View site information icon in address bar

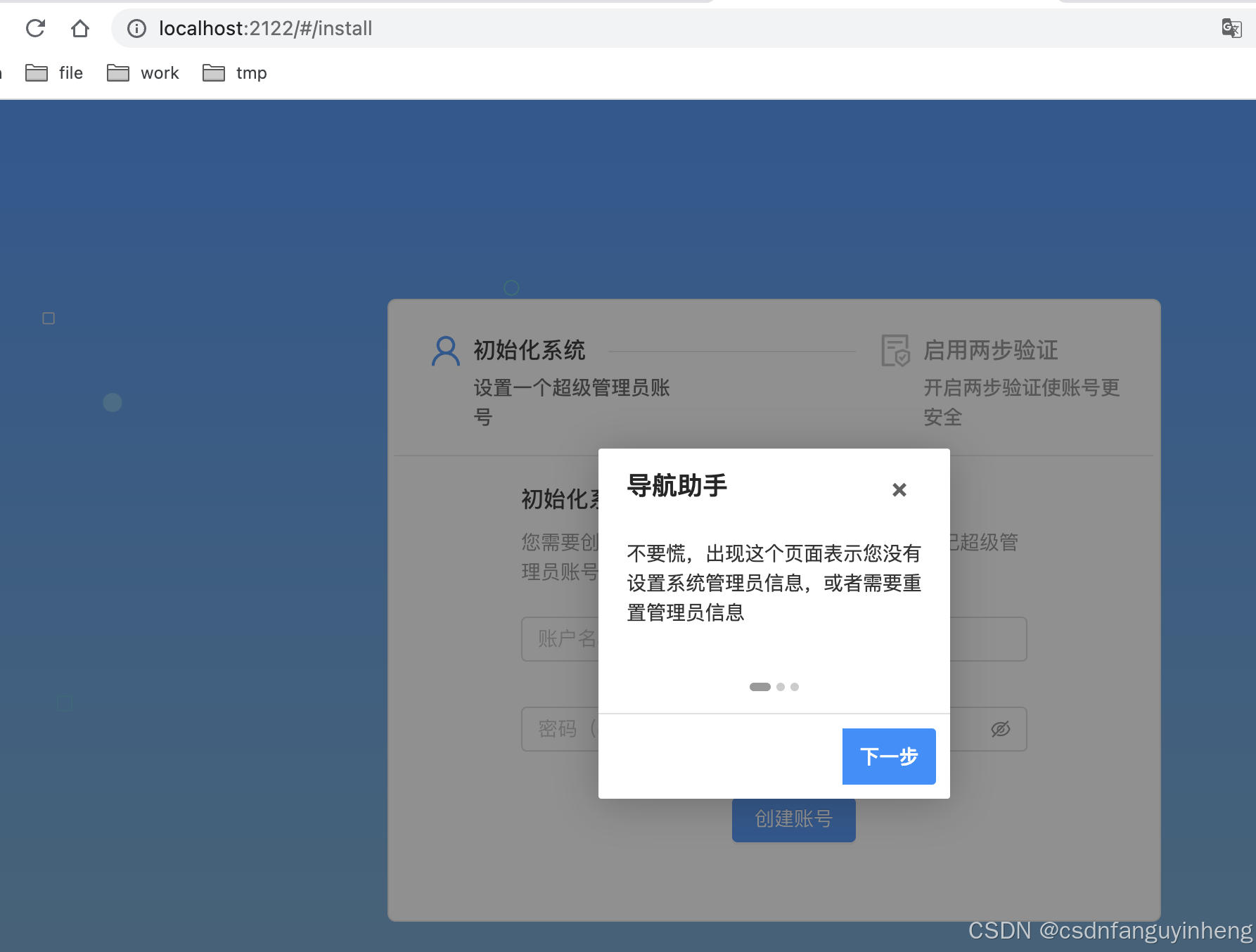point(136,28)
